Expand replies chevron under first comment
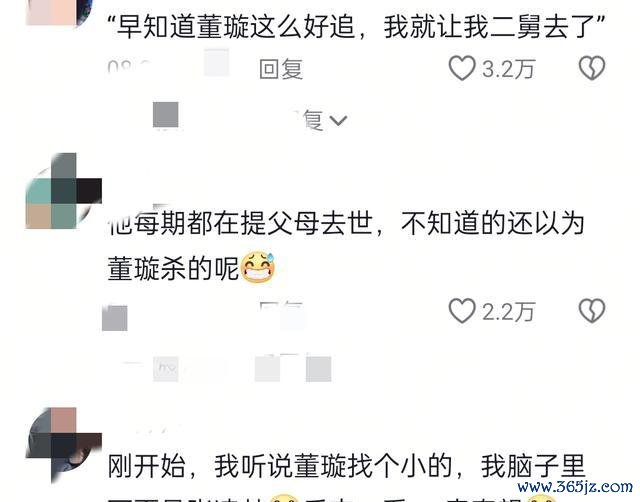The image size is (640, 502). coord(338,120)
